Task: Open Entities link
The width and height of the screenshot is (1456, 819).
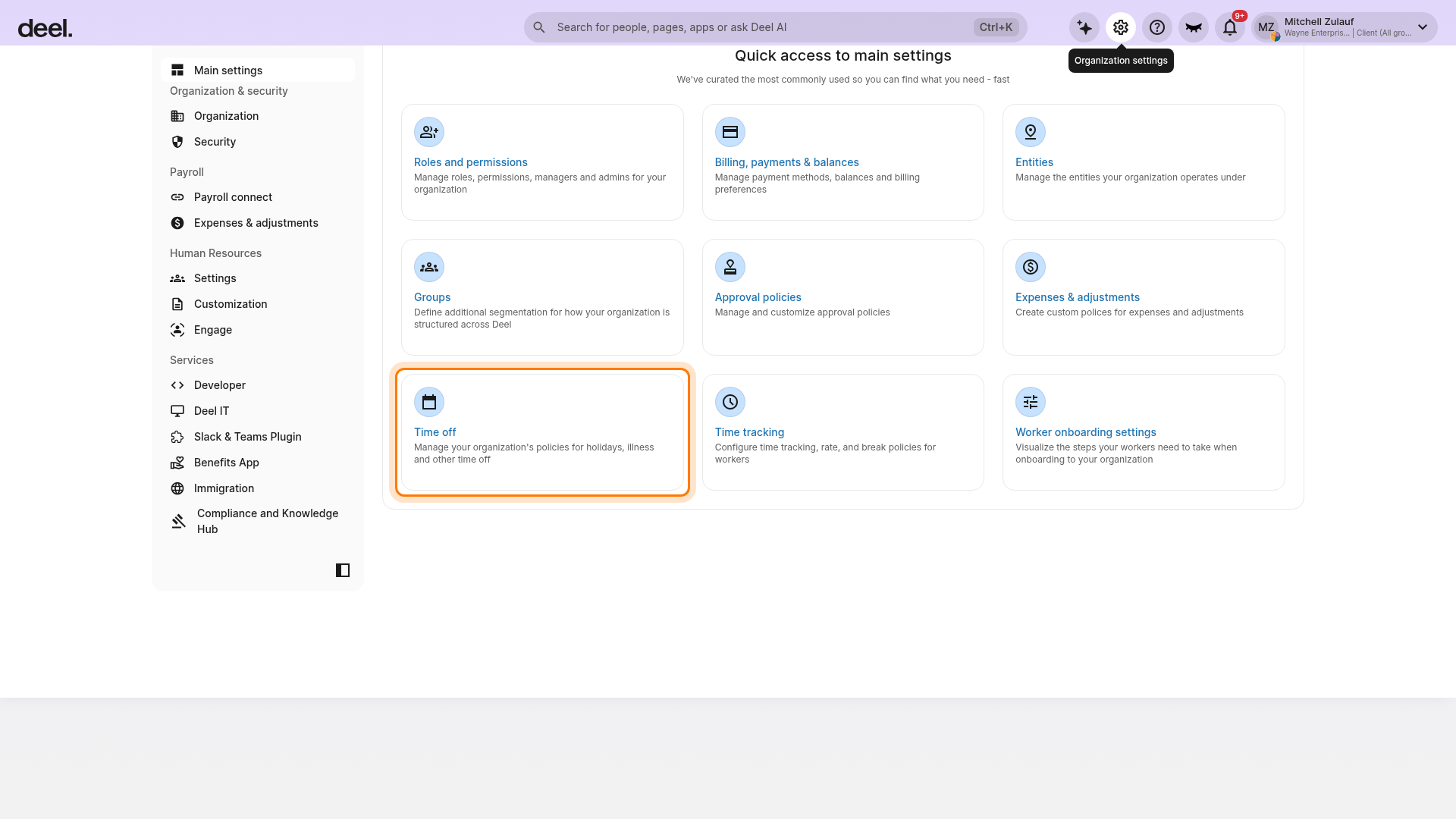Action: point(1034,162)
